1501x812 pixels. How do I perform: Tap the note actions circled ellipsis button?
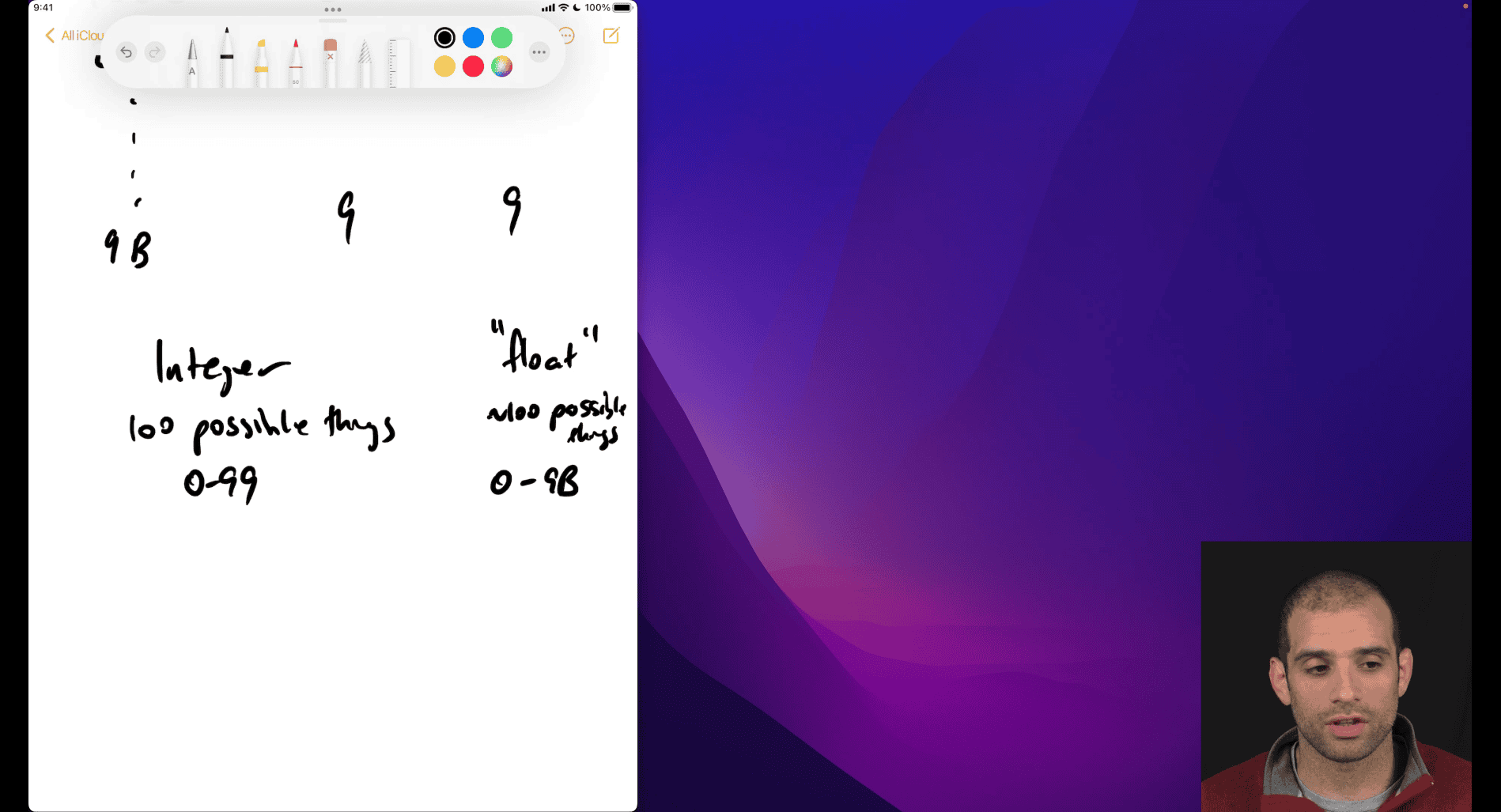[567, 36]
